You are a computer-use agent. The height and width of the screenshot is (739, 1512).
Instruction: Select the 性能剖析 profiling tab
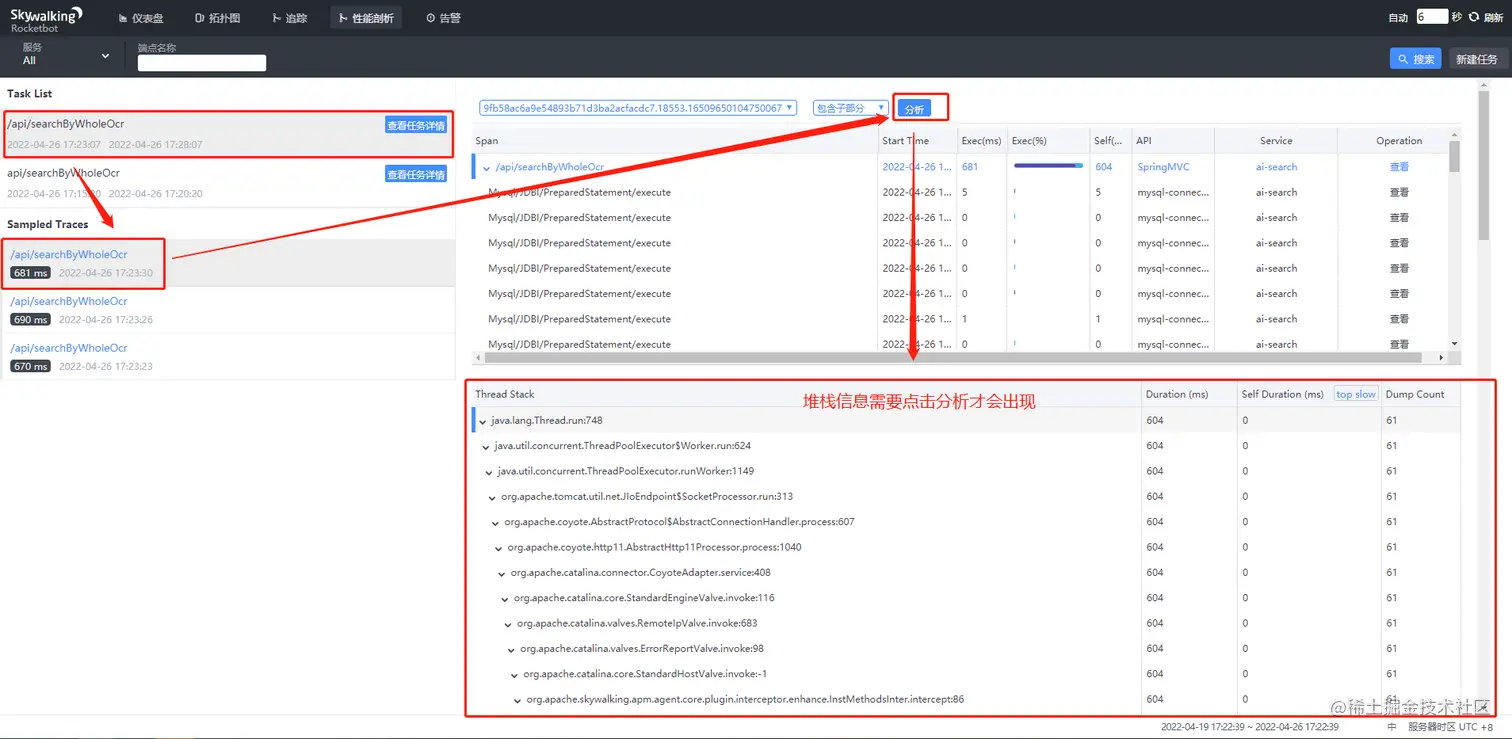pyautogui.click(x=366, y=18)
